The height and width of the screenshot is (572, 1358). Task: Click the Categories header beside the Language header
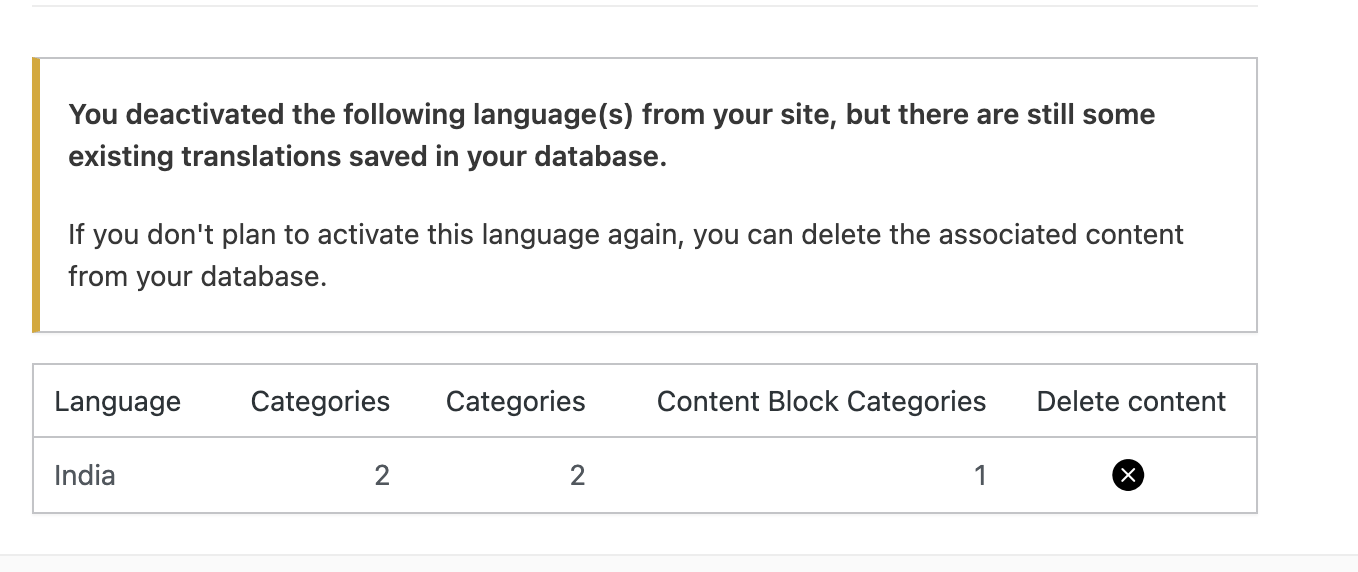pyautogui.click(x=320, y=401)
